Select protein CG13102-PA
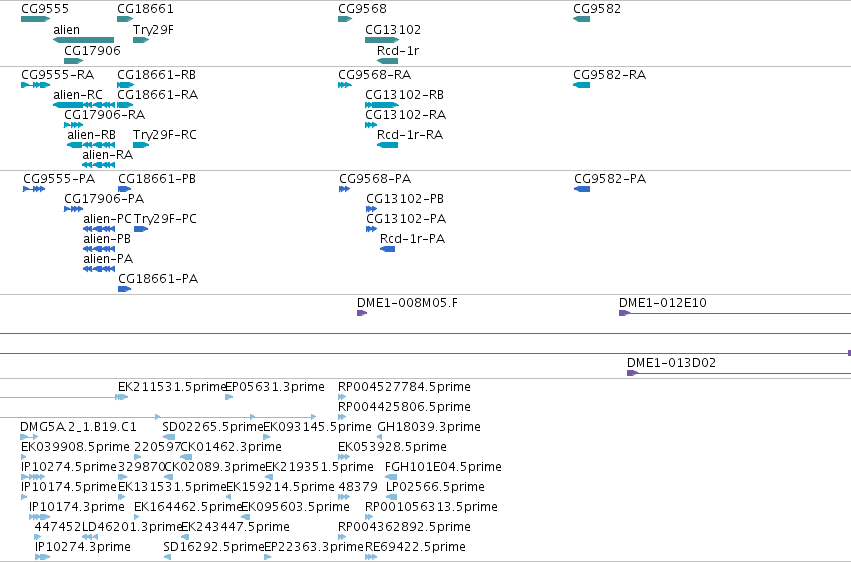The width and height of the screenshot is (851, 562). click(371, 229)
